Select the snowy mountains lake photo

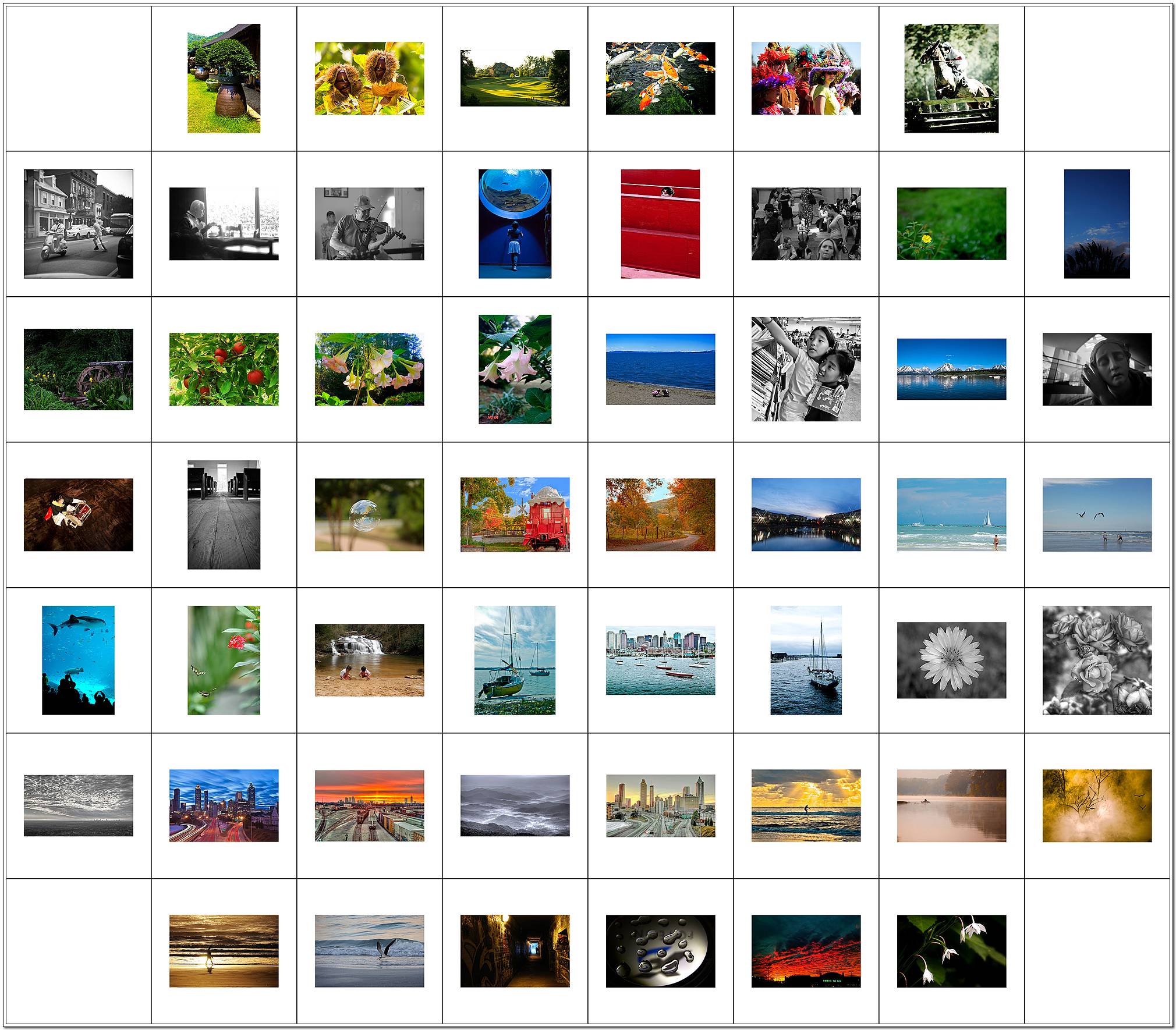point(951,369)
